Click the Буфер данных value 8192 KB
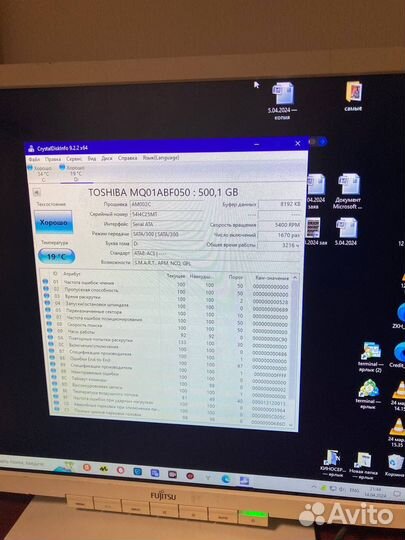405x540 pixels. [280, 204]
